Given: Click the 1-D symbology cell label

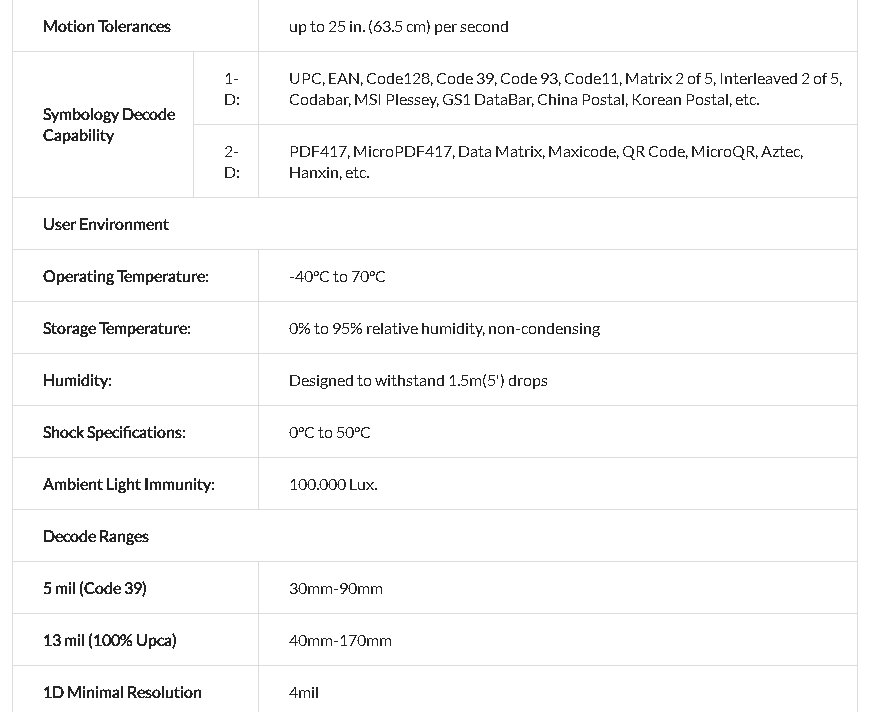Looking at the screenshot, I should tap(231, 88).
